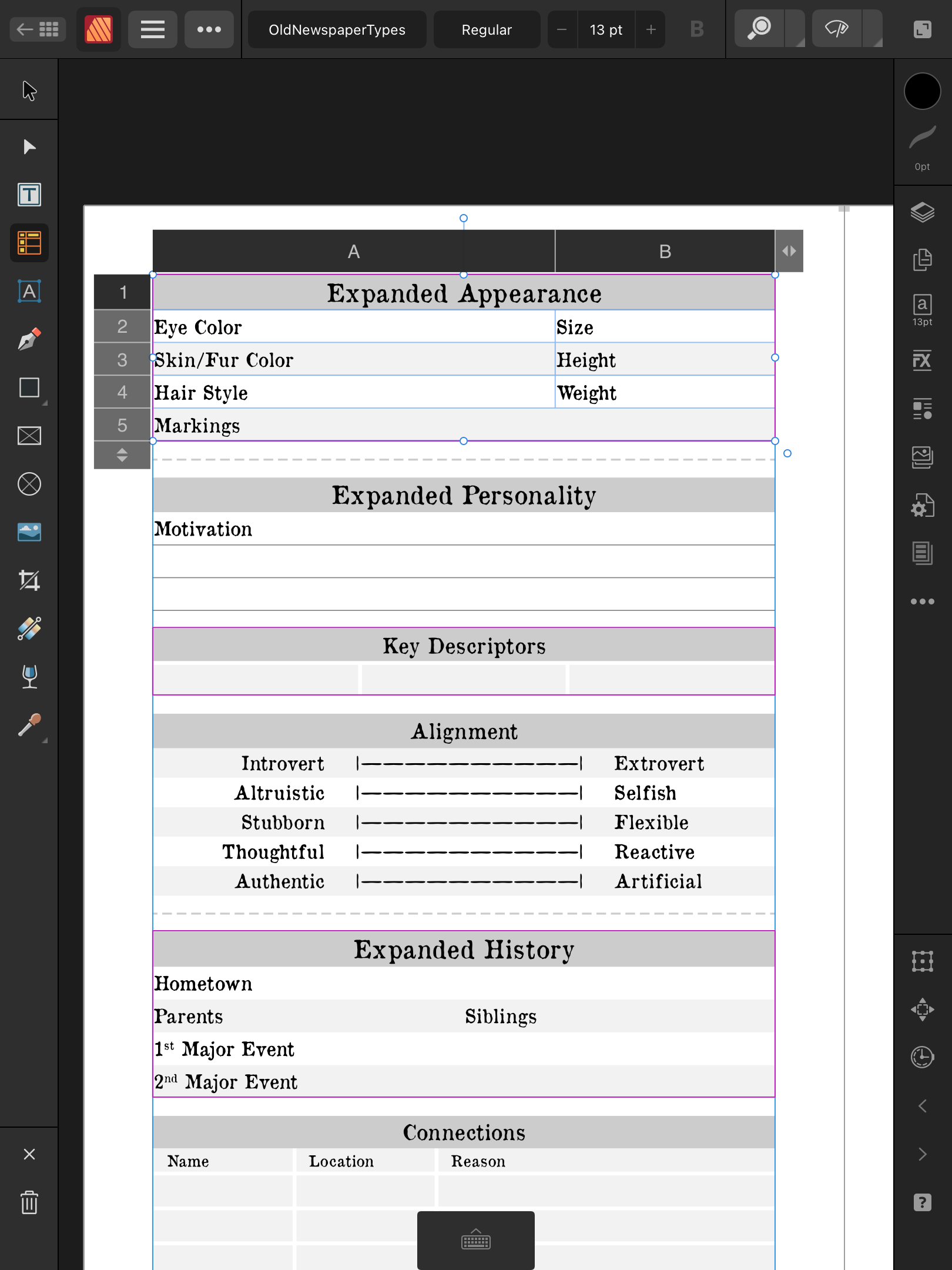
Task: Expand the search options arrow
Action: click(795, 29)
